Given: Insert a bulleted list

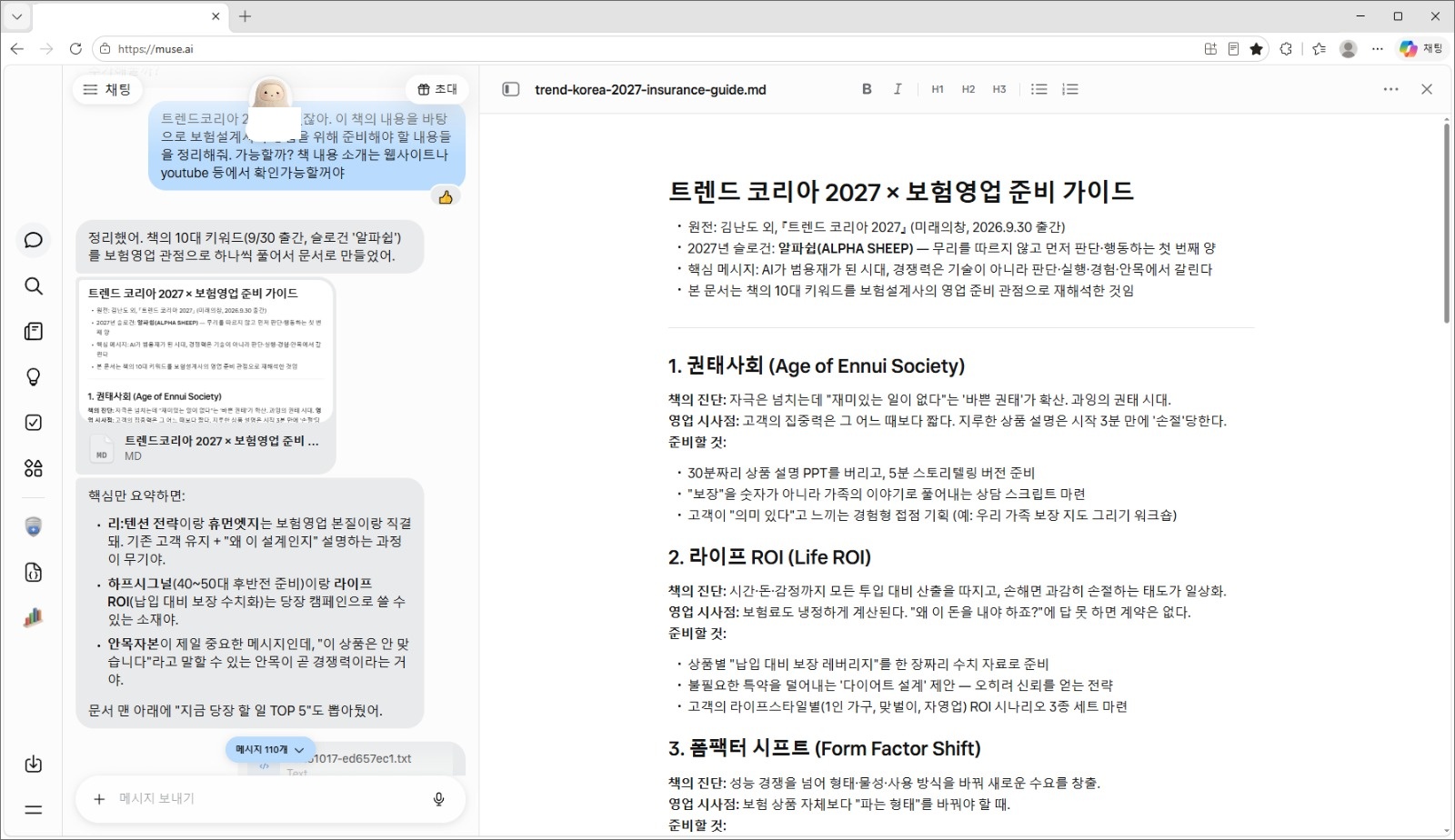Looking at the screenshot, I should coord(1039,89).
